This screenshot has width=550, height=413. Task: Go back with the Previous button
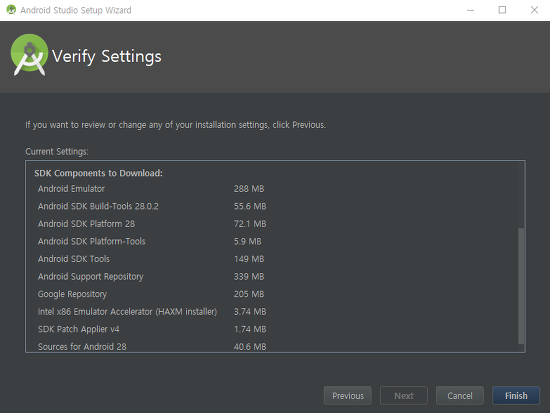pos(348,395)
